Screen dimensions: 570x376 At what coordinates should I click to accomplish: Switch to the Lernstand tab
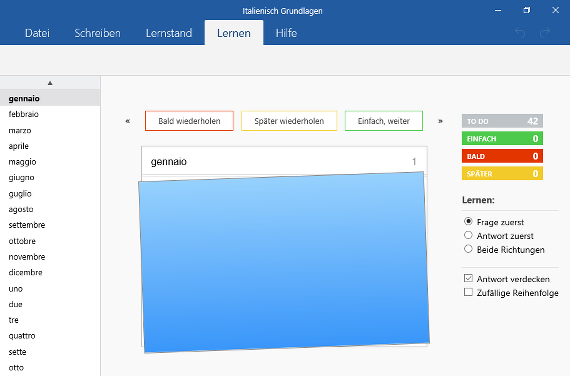pos(169,33)
